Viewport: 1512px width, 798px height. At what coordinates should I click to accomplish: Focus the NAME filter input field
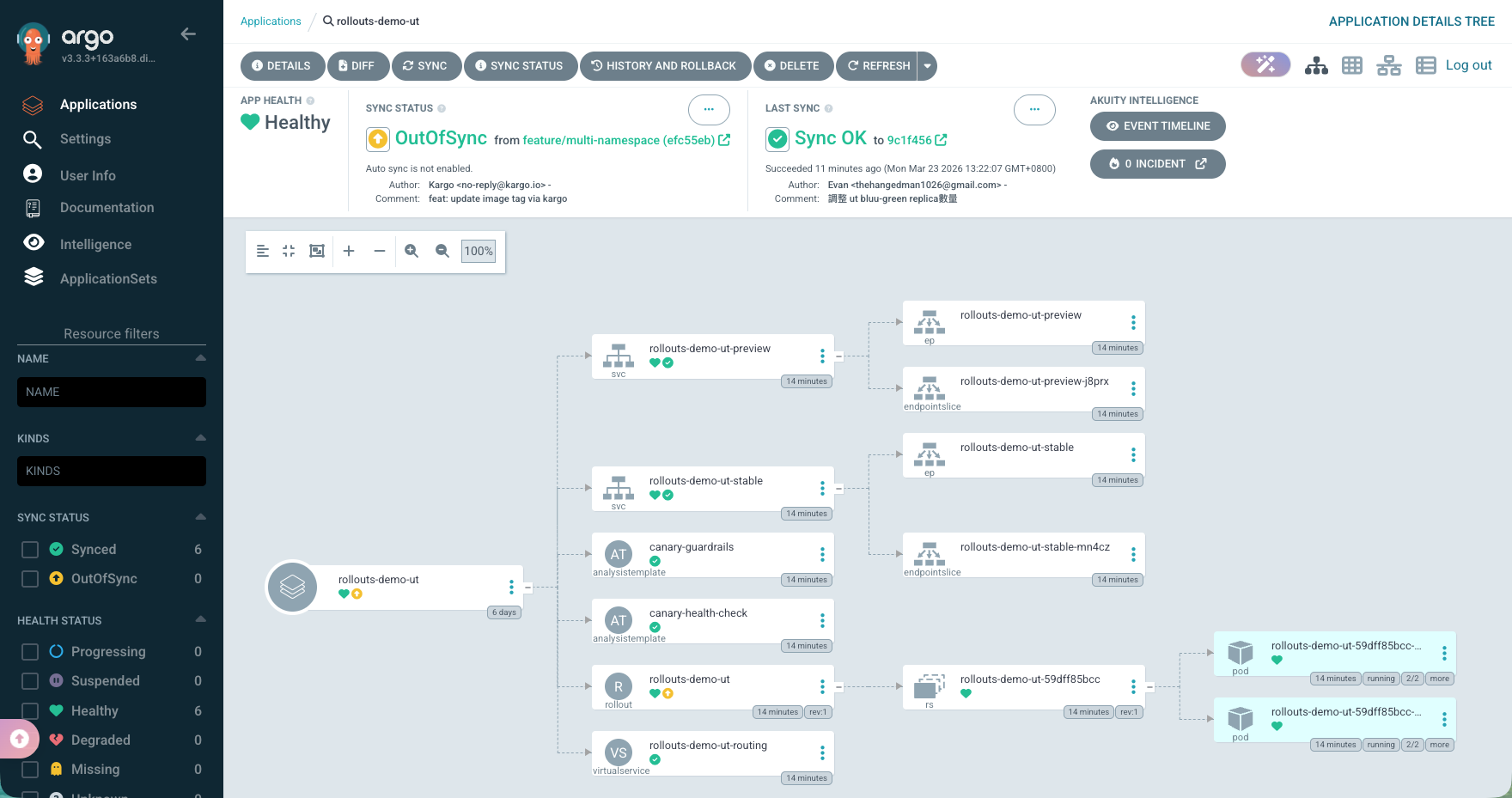[112, 392]
